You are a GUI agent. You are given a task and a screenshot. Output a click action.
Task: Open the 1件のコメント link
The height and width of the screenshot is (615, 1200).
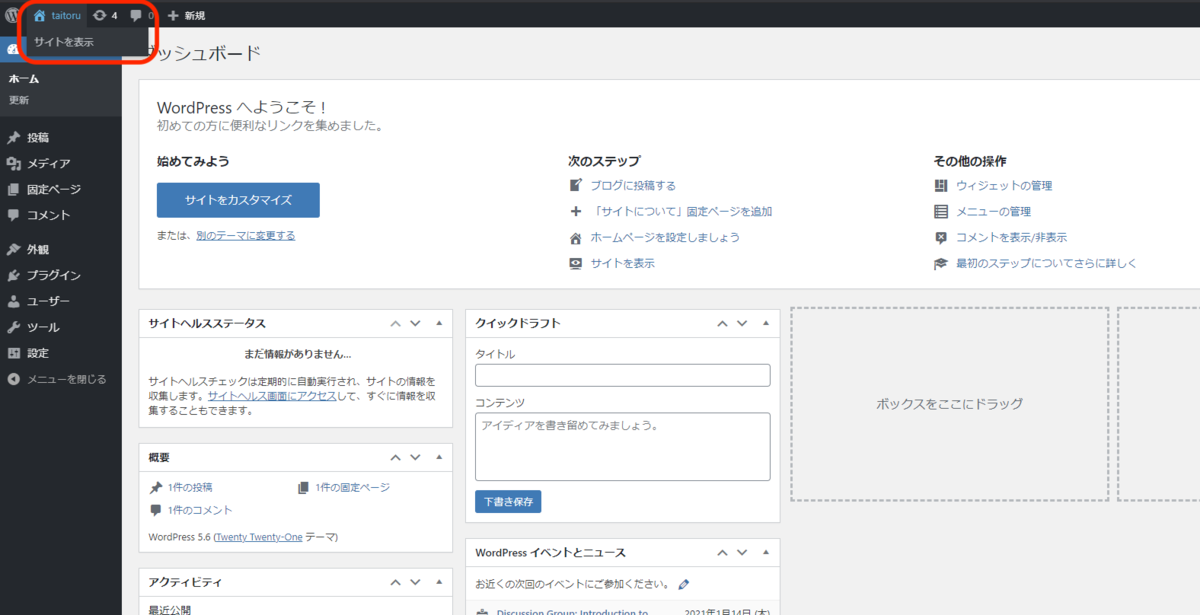click(x=200, y=510)
